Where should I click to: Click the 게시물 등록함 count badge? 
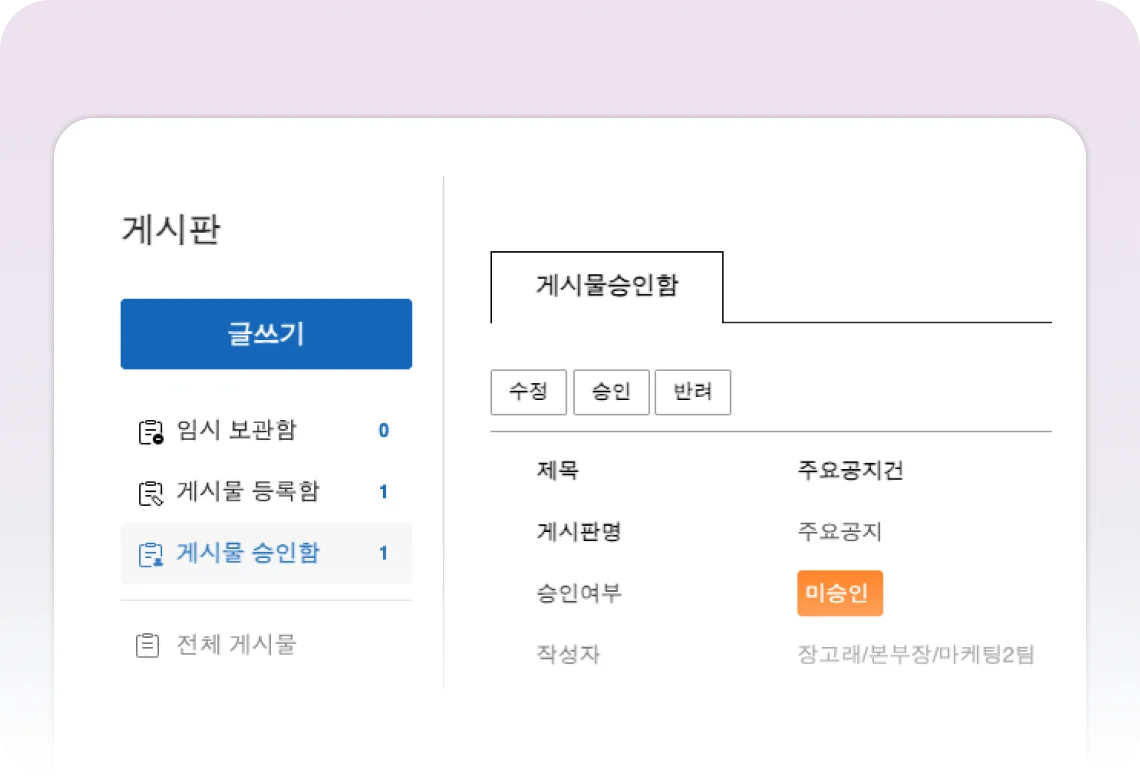pyautogui.click(x=383, y=492)
